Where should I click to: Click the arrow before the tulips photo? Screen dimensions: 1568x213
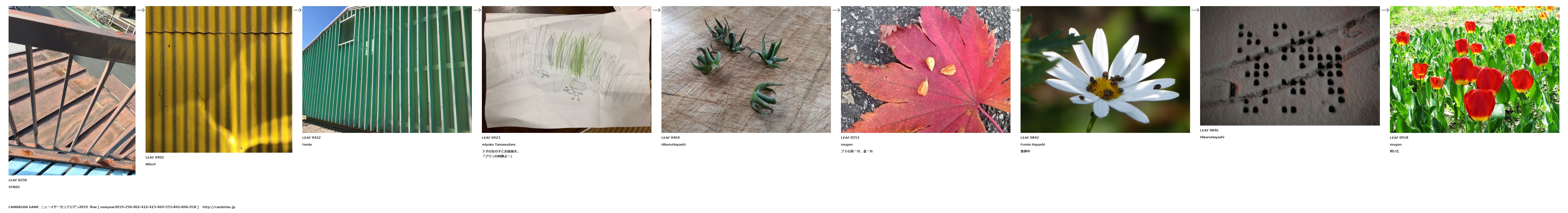(x=1385, y=10)
